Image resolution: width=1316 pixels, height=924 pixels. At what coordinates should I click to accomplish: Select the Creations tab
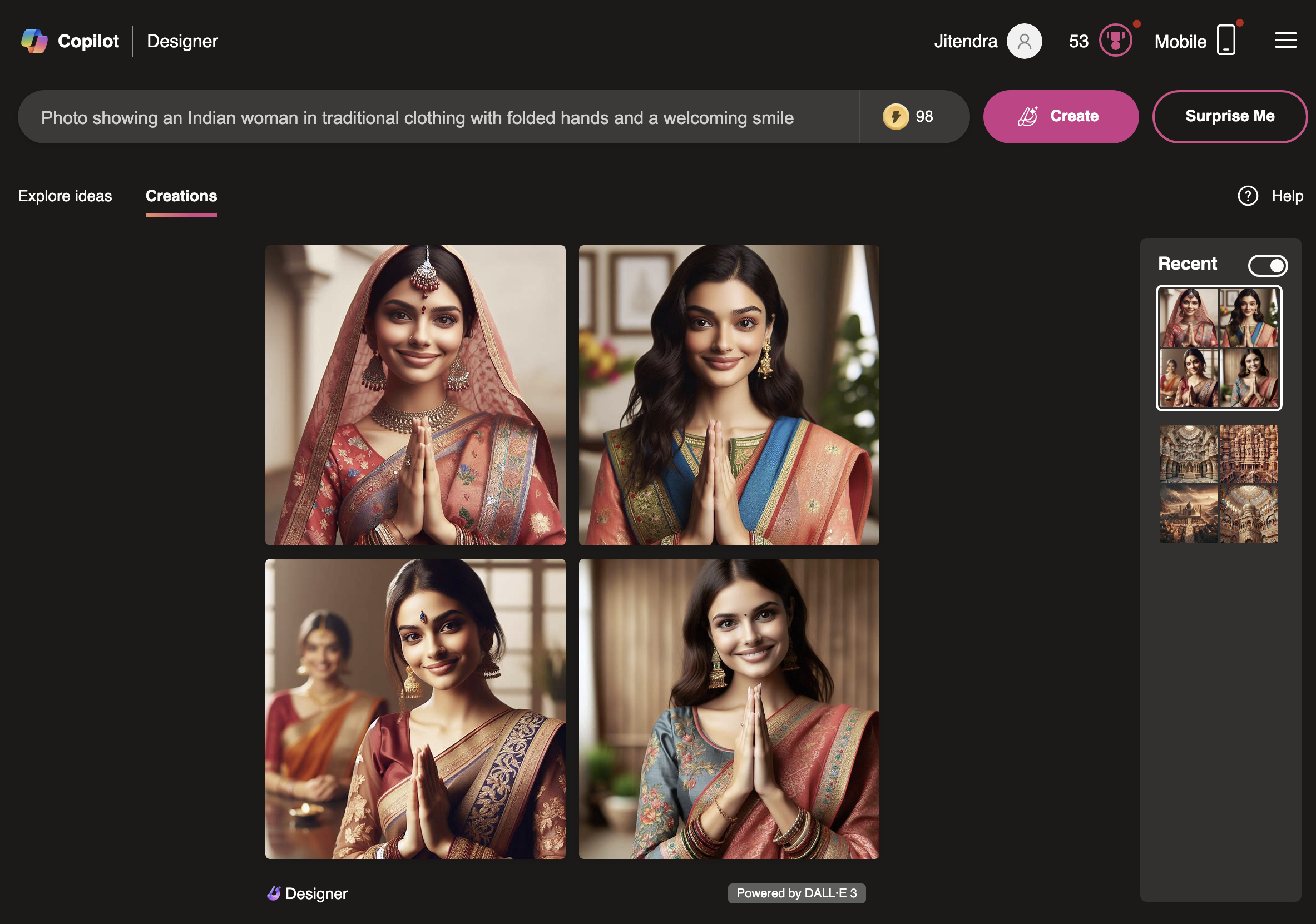point(181,196)
